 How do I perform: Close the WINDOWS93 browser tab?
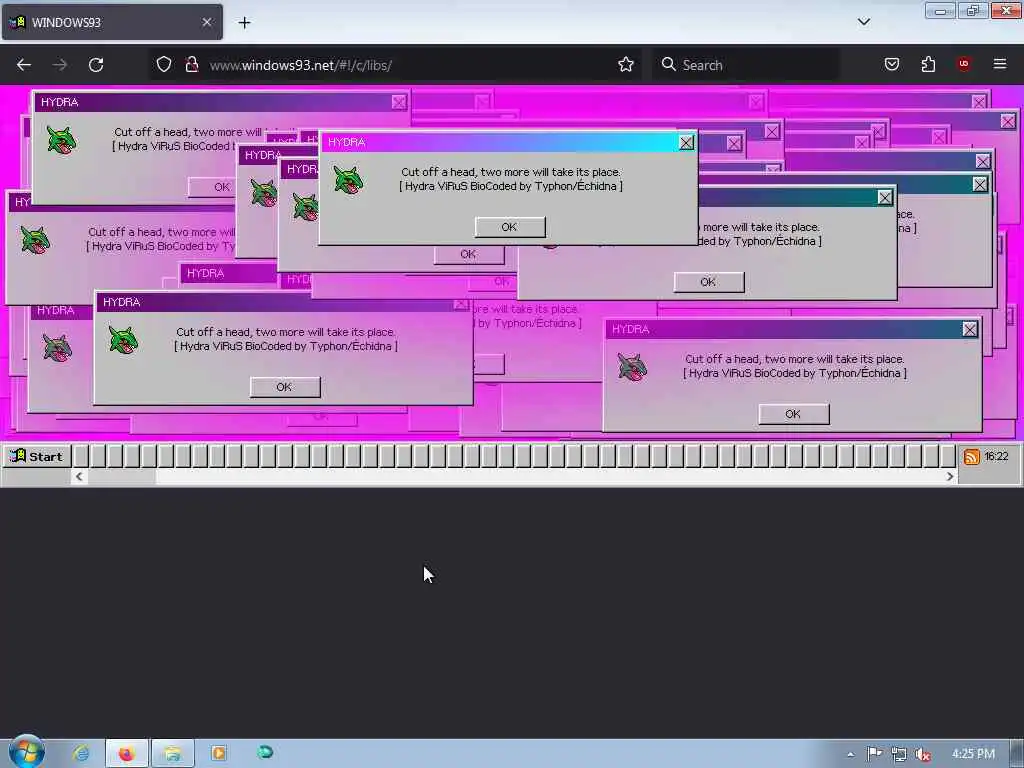pos(206,22)
